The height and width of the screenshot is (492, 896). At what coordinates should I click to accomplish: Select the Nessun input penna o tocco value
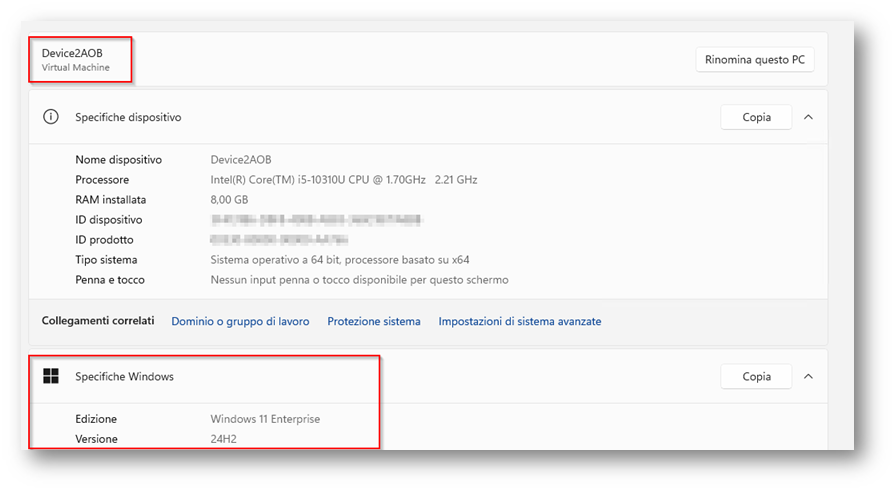click(359, 280)
